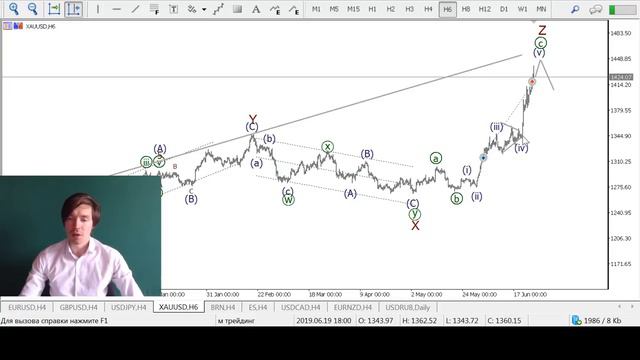640x360 pixels.
Task: Select the vertical line drawing tool
Action: coord(98,9)
